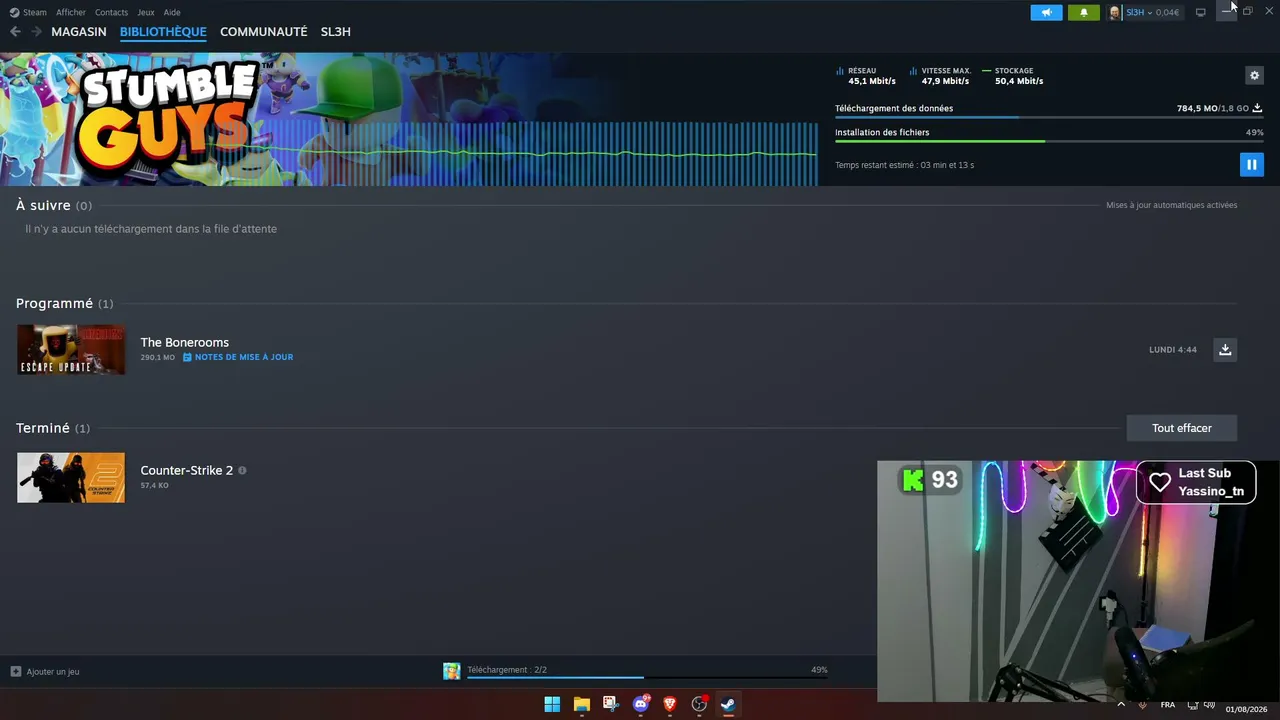
Task: Click the volume icon in system tray
Action: click(x=1208, y=705)
